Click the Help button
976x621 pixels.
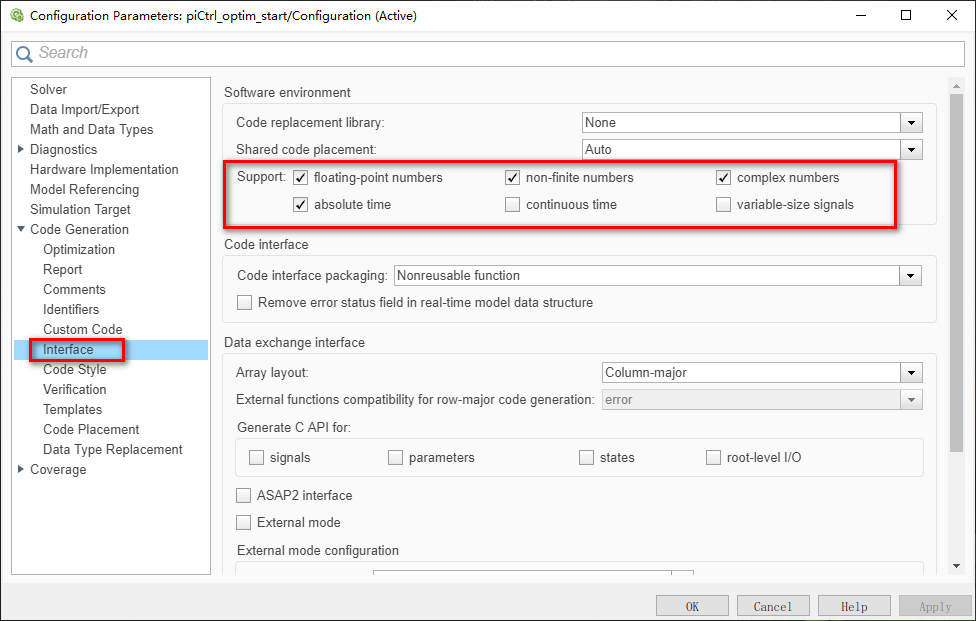(853, 605)
